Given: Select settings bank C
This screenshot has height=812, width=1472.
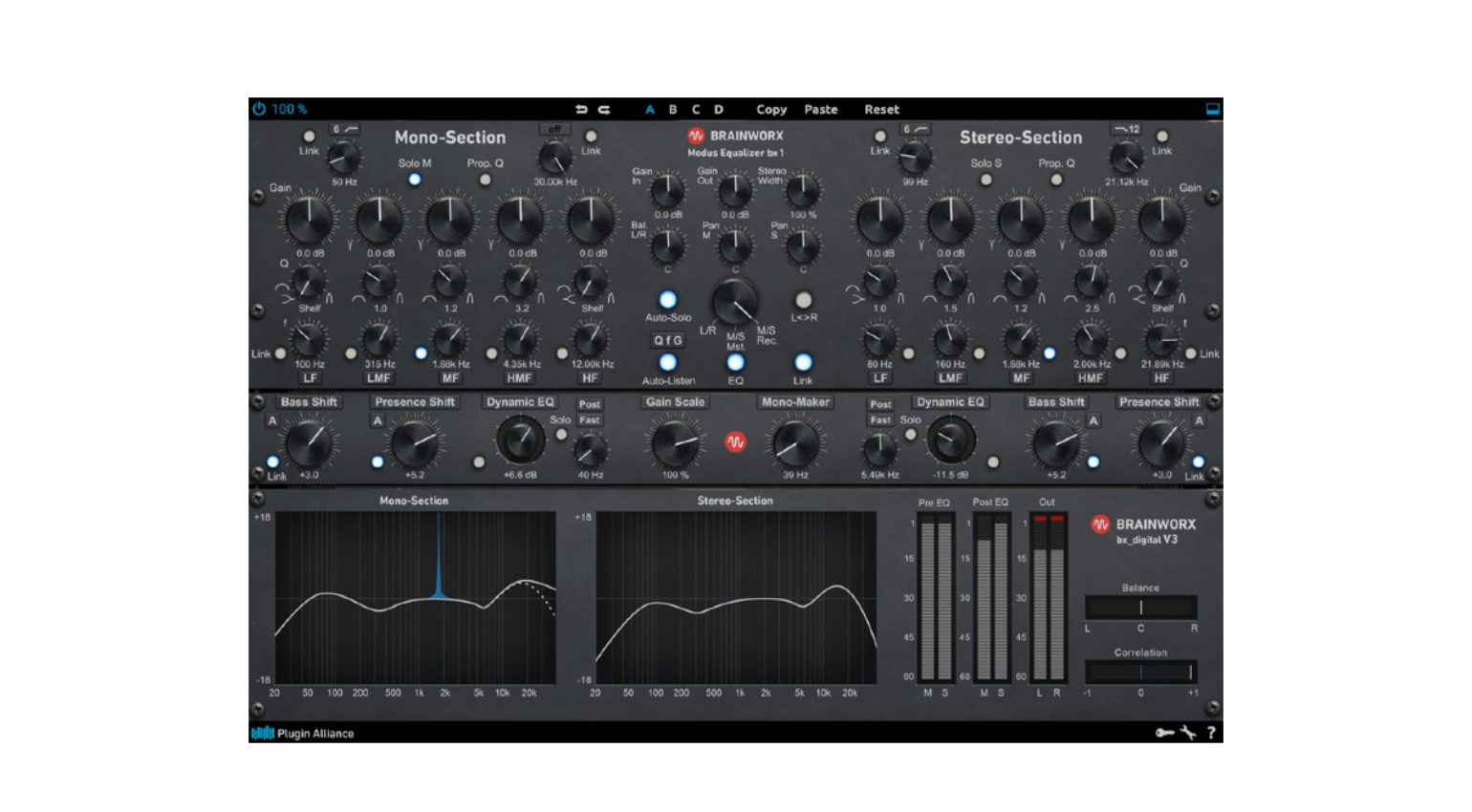Looking at the screenshot, I should 696,110.
